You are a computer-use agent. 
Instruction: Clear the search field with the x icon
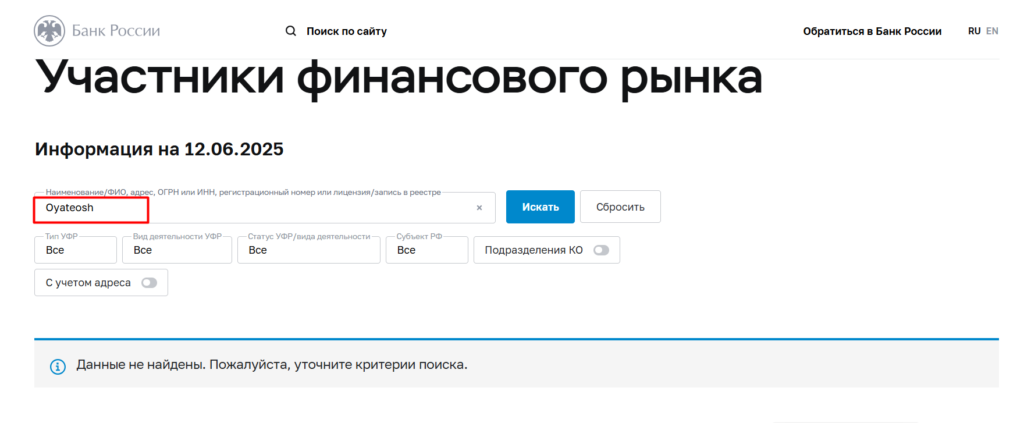479,208
